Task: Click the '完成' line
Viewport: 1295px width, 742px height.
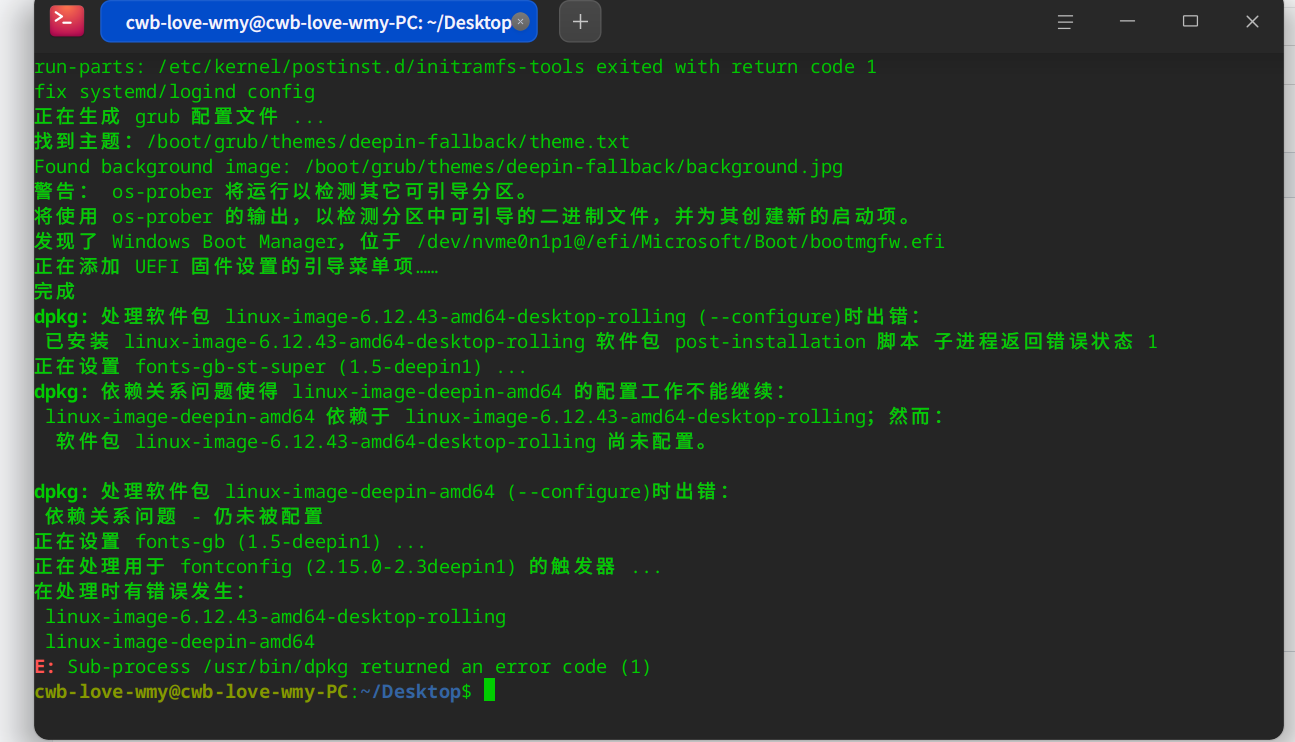Action: click(55, 292)
